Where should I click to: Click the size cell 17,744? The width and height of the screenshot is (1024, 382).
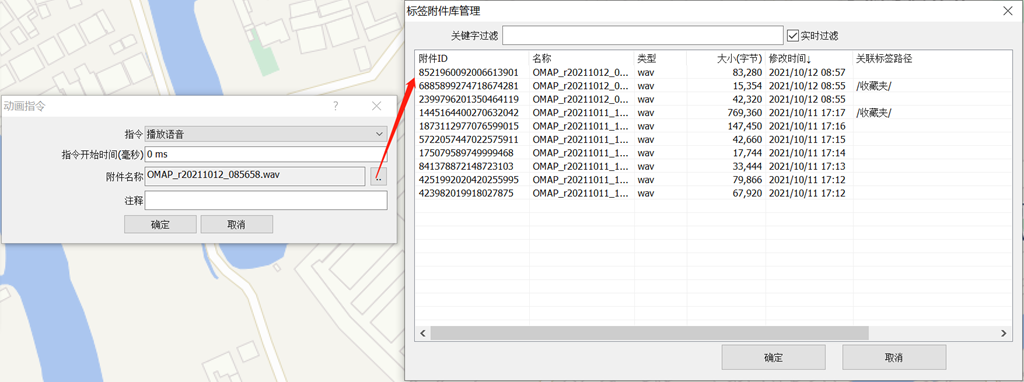pos(746,153)
